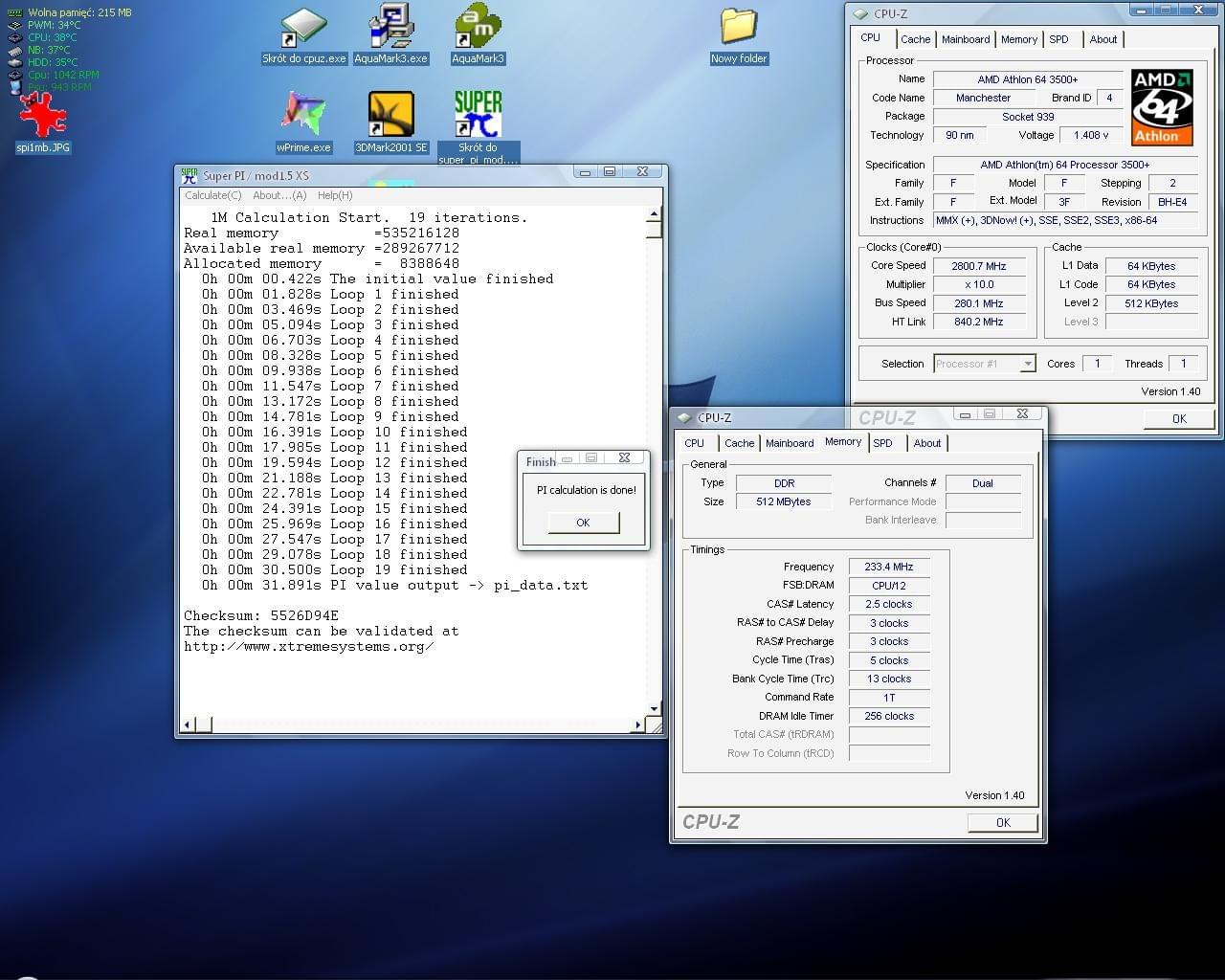The image size is (1225, 980).
Task: Click the AMD Athlon 64 logo
Action: coord(1162,106)
